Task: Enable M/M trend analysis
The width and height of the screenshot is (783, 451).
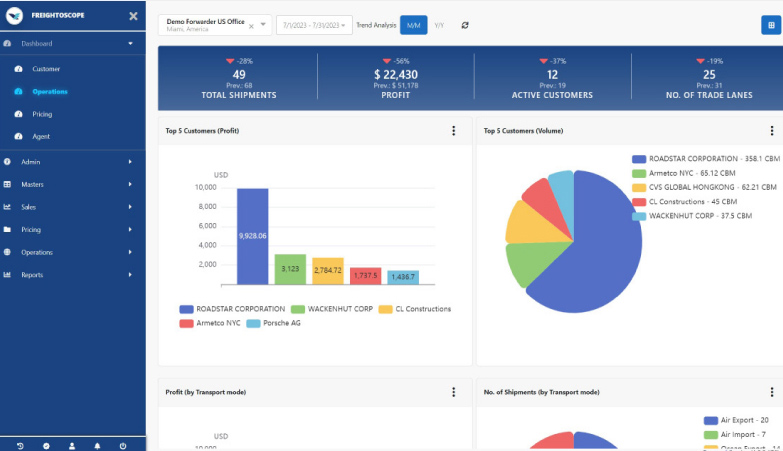Action: (413, 25)
